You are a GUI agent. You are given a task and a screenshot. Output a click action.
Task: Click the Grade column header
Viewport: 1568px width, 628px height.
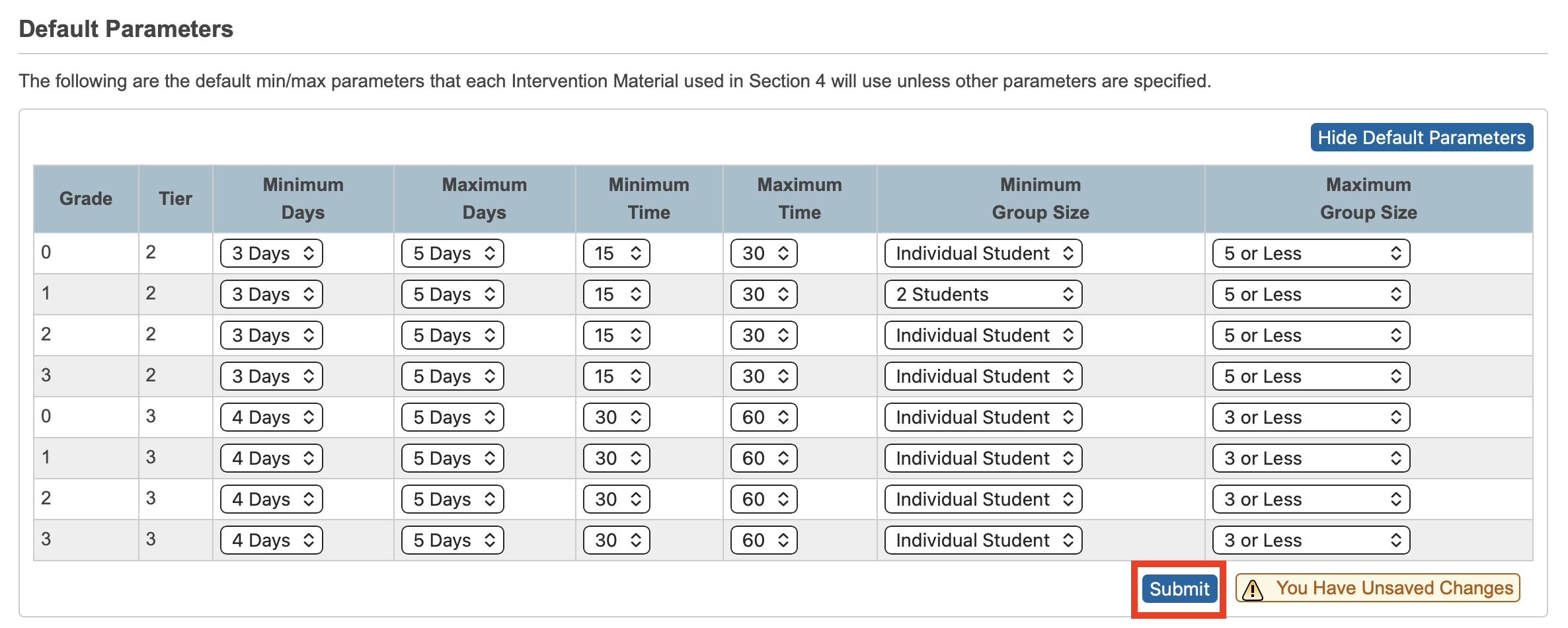86,198
